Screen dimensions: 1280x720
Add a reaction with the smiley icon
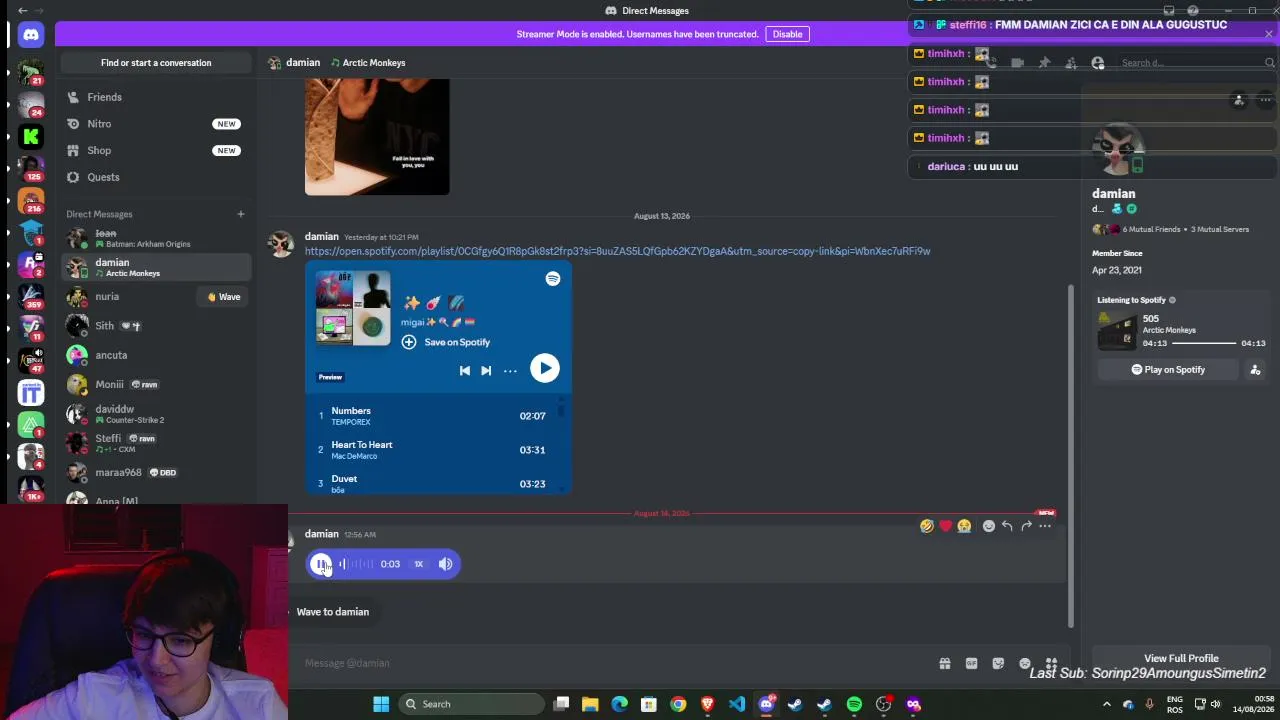coord(988,526)
